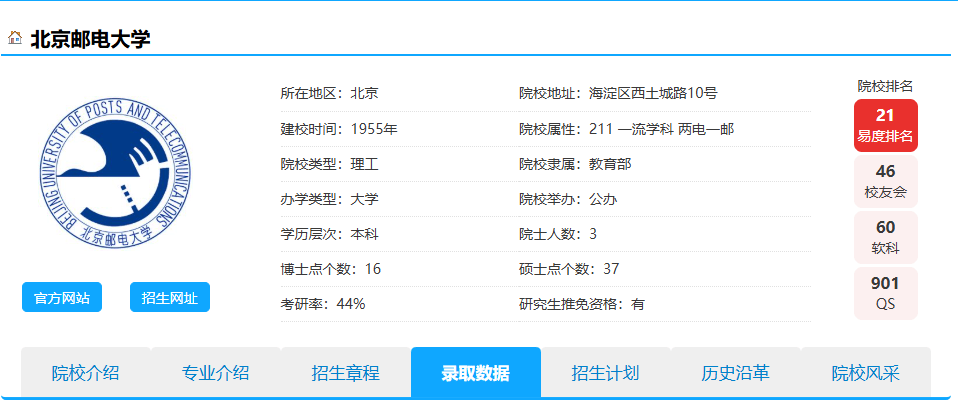Switch to the 院校介绍 tab

point(86,374)
